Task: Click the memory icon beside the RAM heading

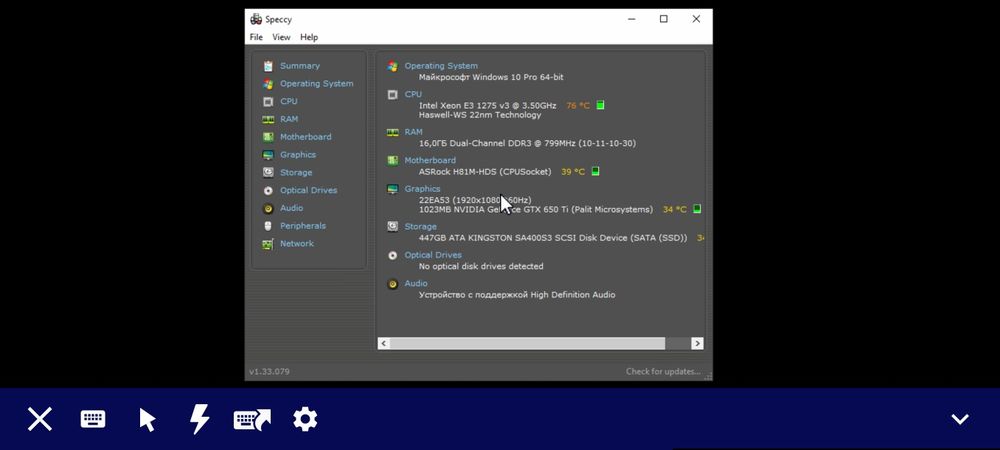Action: click(x=392, y=133)
